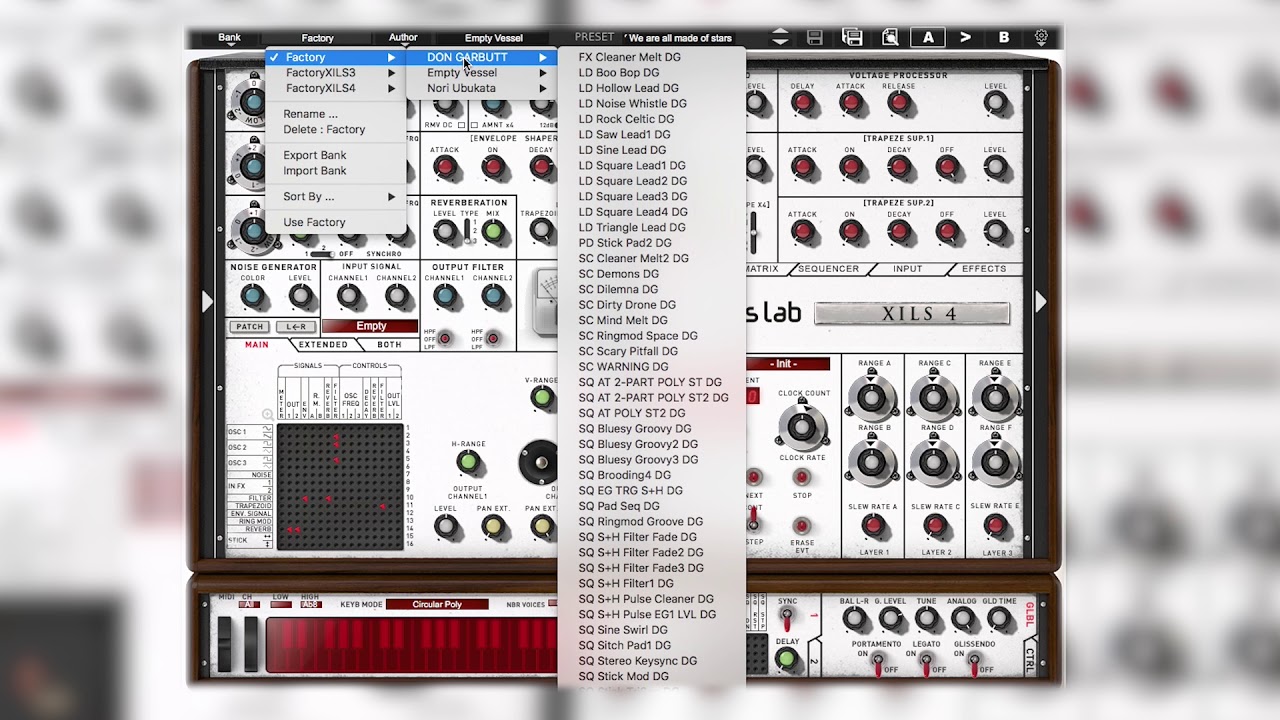Open the settings gear menu
The image size is (1280, 720).
[1041, 38]
